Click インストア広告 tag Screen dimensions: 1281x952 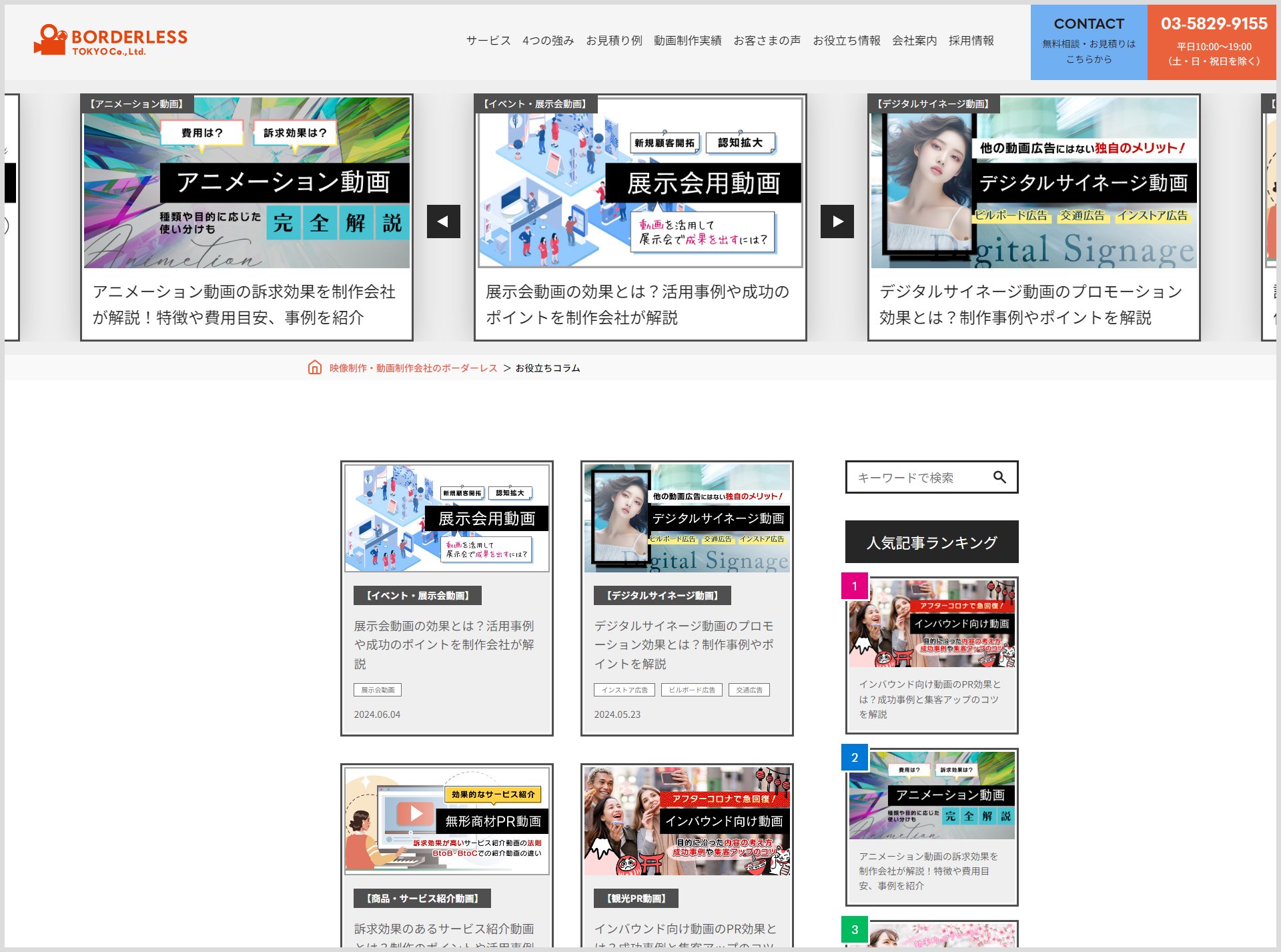coord(624,690)
